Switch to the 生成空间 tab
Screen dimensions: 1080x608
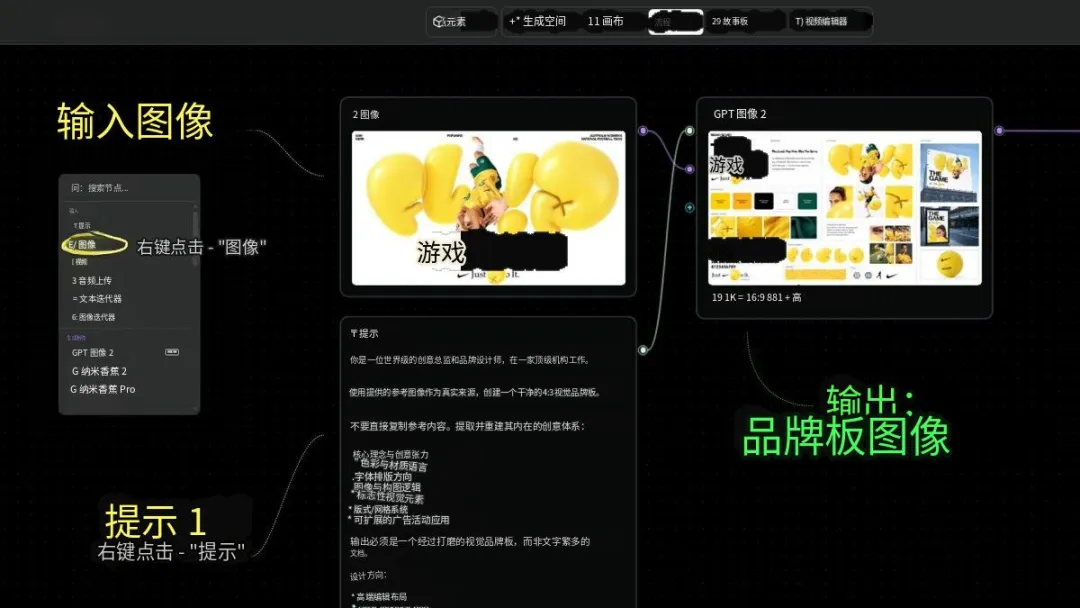[x=537, y=21]
